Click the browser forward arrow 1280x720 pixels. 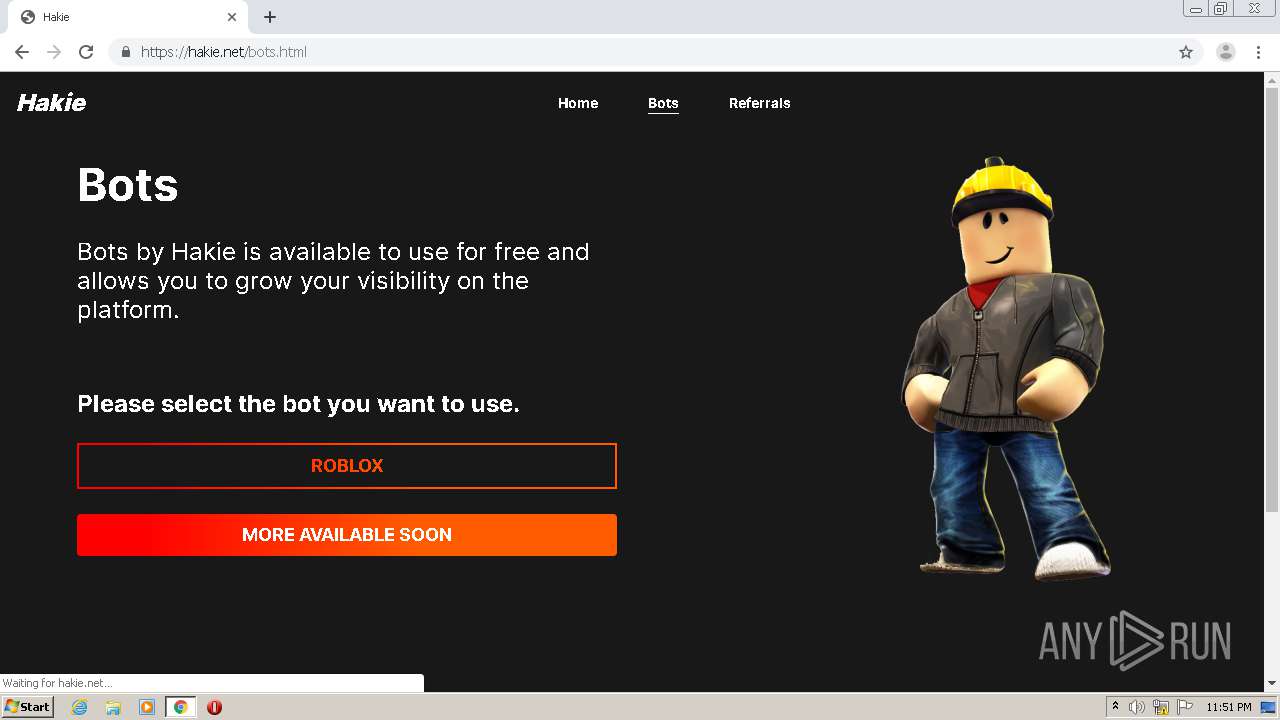point(54,52)
